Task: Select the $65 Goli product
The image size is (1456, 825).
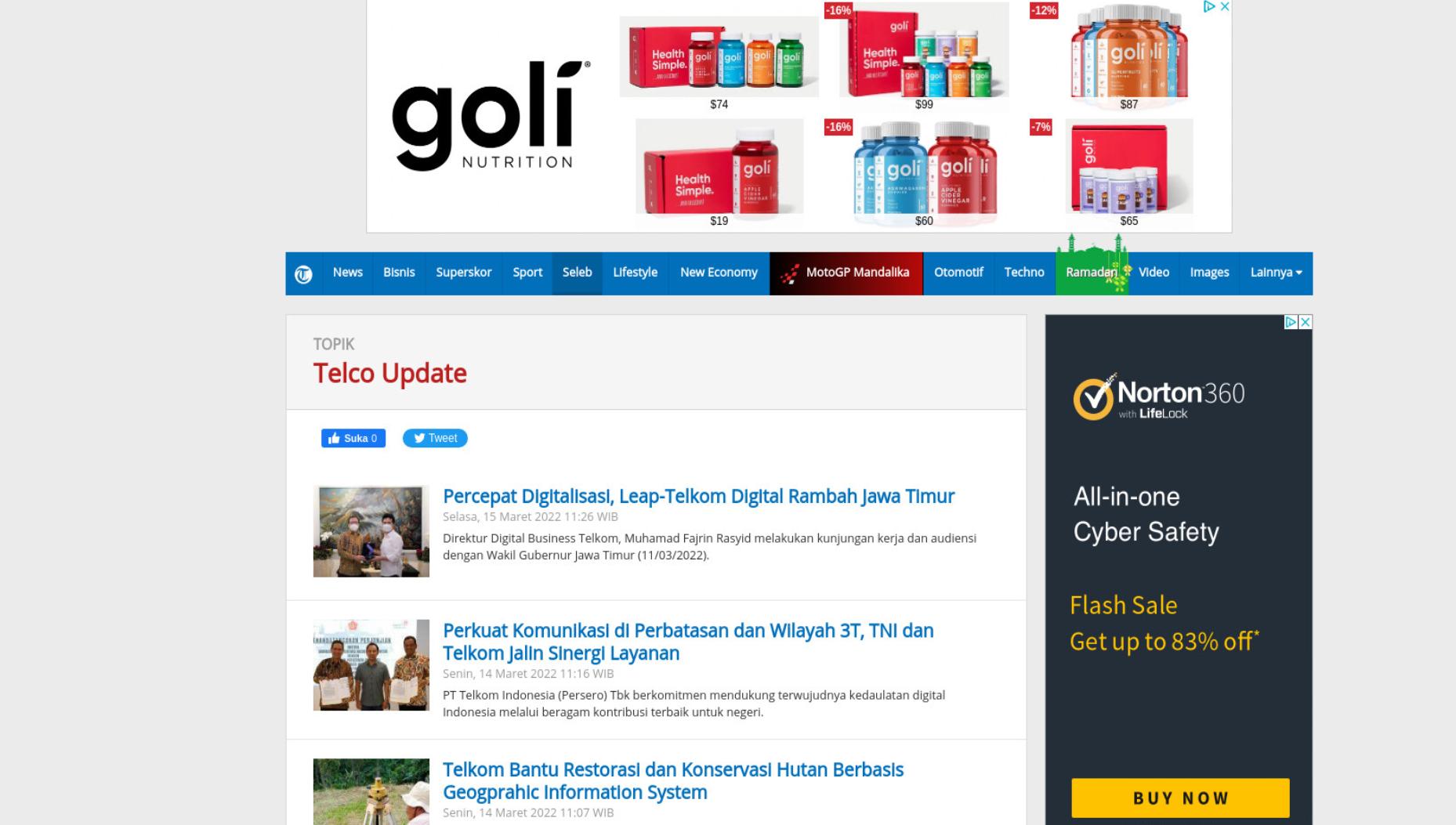Action: click(1128, 173)
